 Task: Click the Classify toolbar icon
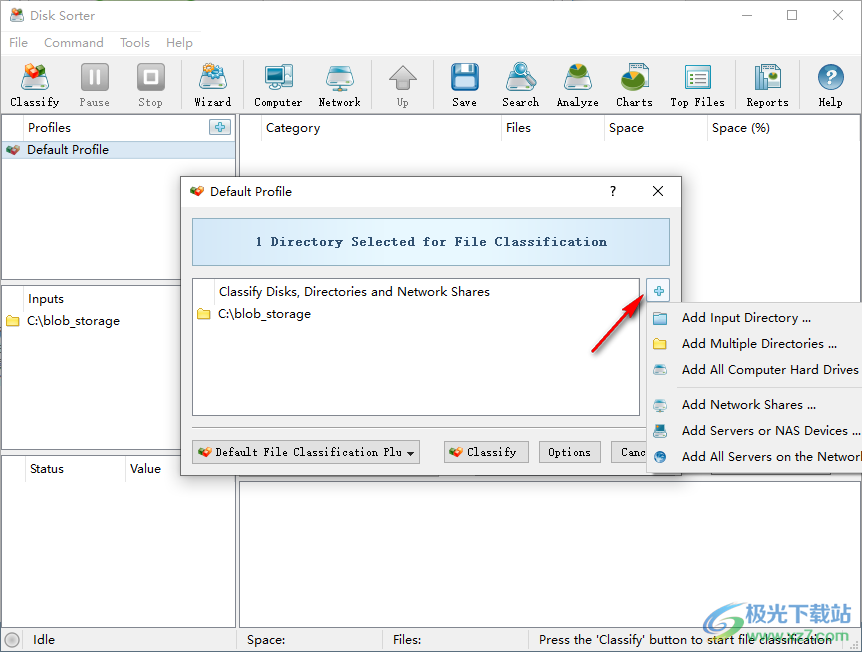point(35,85)
